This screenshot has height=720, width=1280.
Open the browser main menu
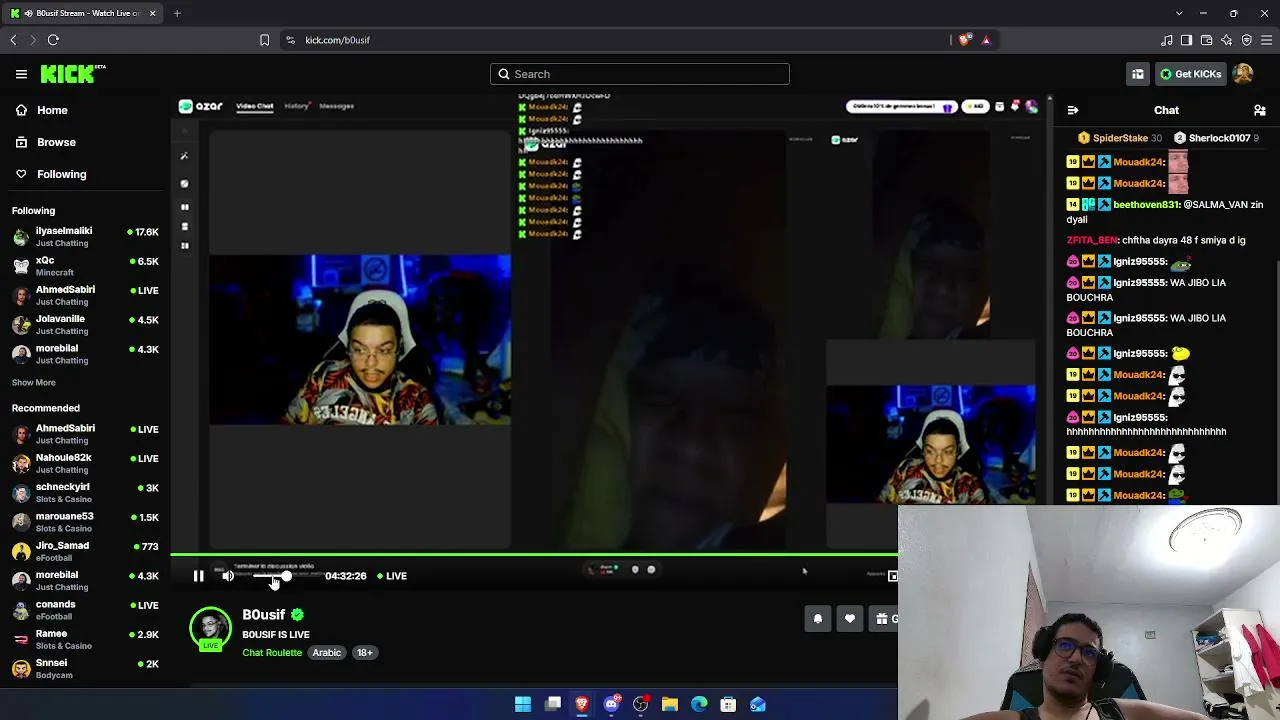coord(1266,40)
